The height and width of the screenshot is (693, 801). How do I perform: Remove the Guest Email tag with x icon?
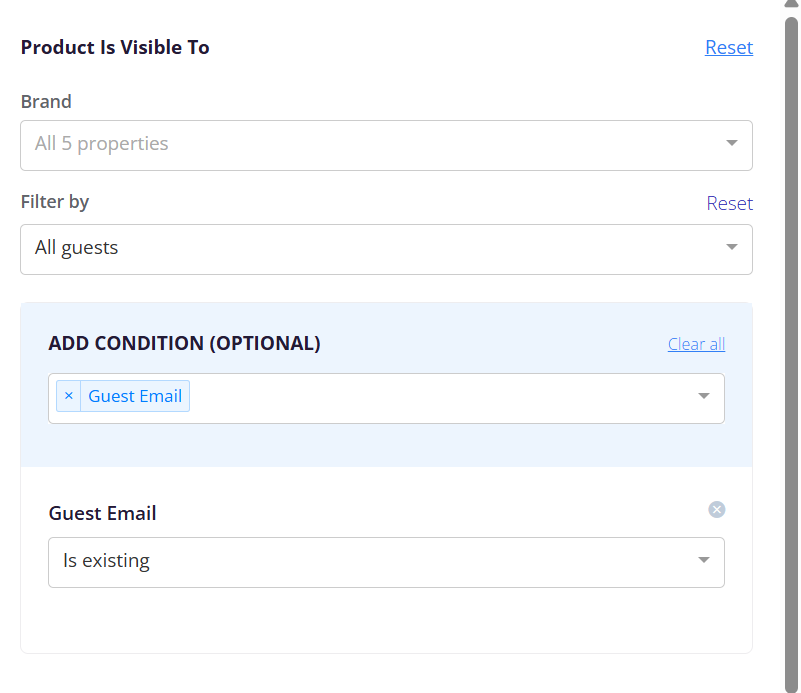tap(68, 396)
